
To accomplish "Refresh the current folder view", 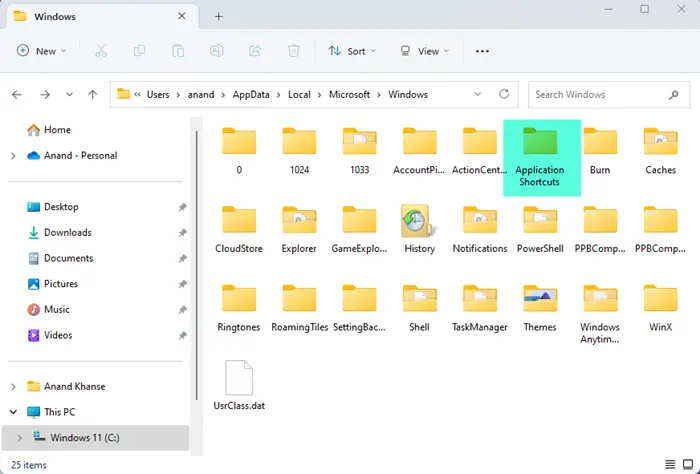I will point(504,94).
